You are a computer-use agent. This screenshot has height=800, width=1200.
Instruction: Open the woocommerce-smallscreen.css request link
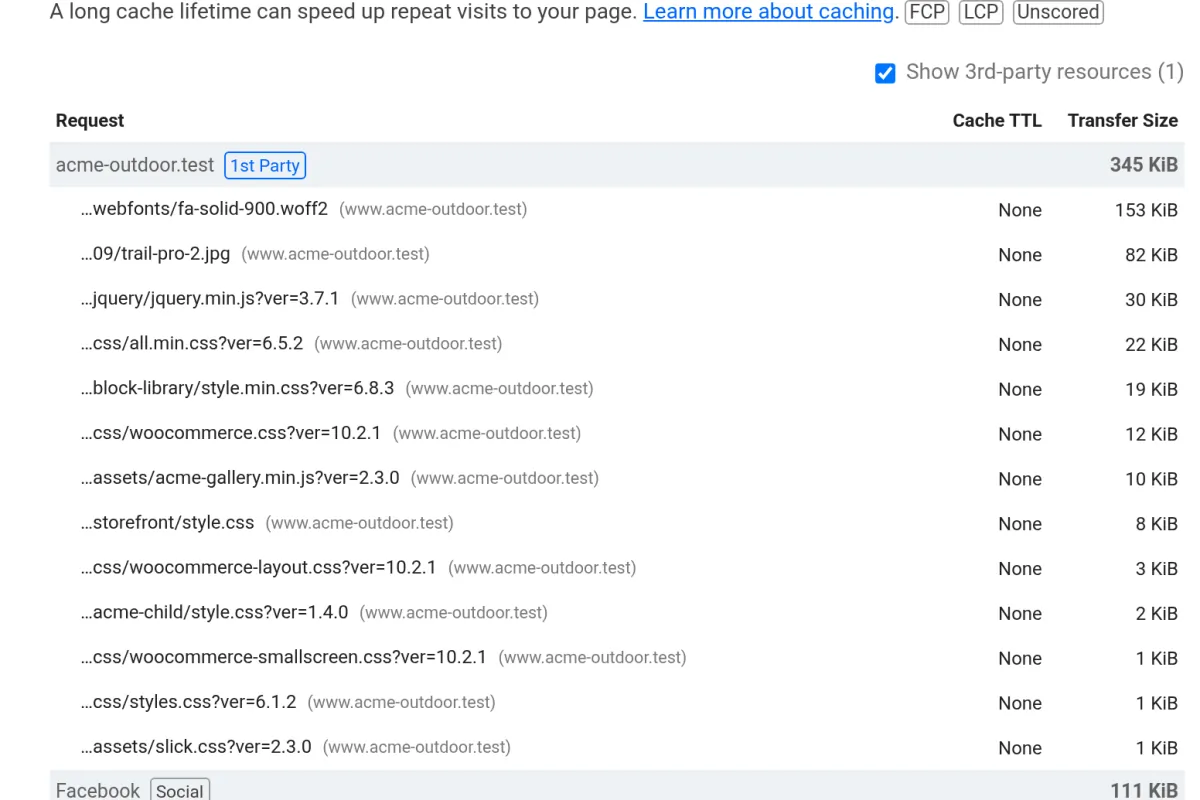(284, 657)
